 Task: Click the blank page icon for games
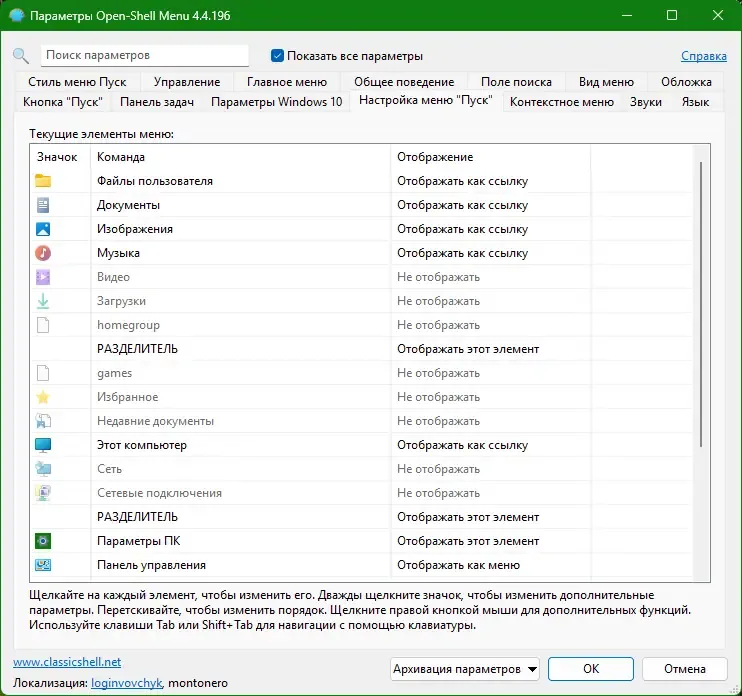[43, 373]
